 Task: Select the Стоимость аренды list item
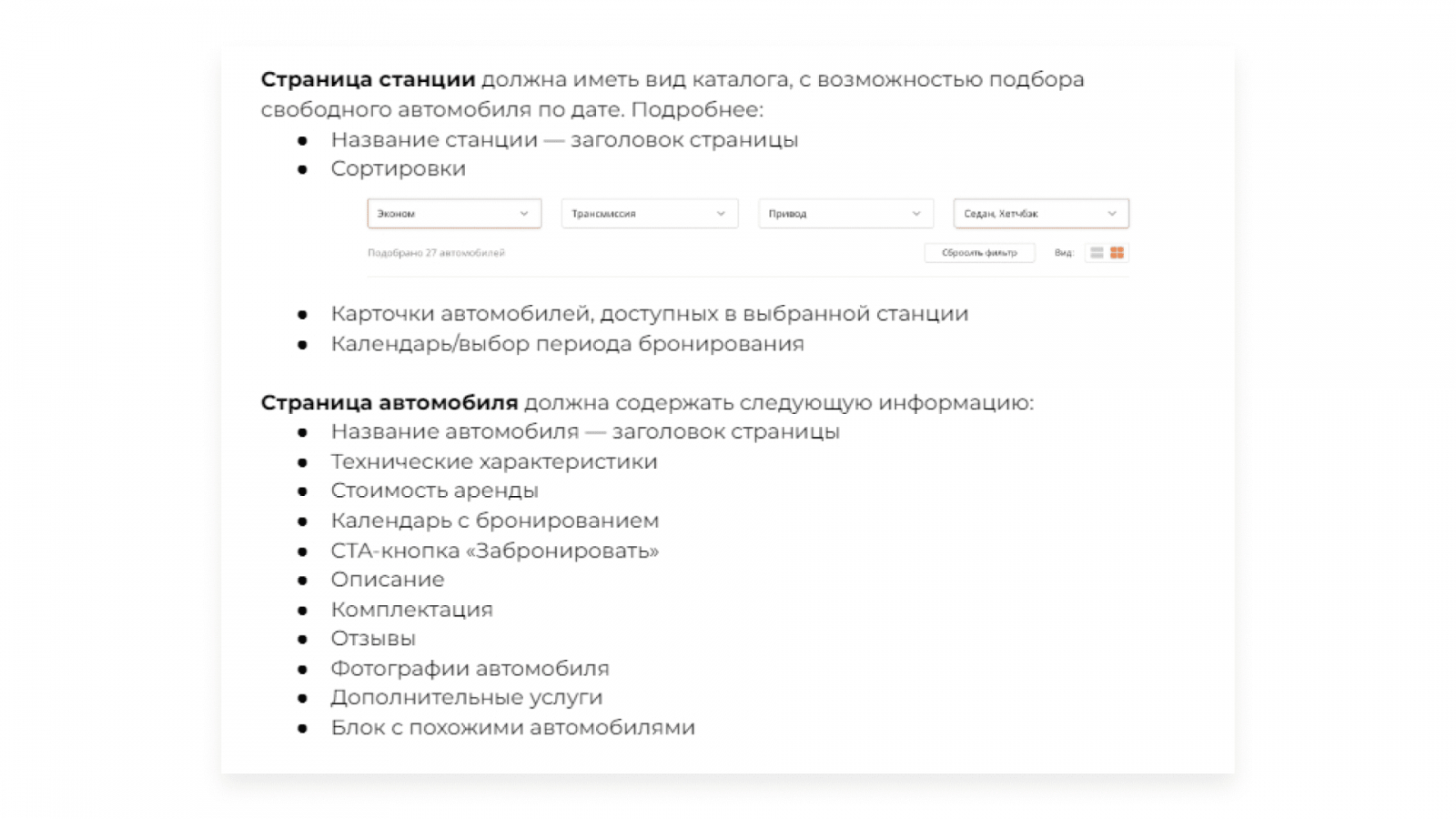pos(434,491)
